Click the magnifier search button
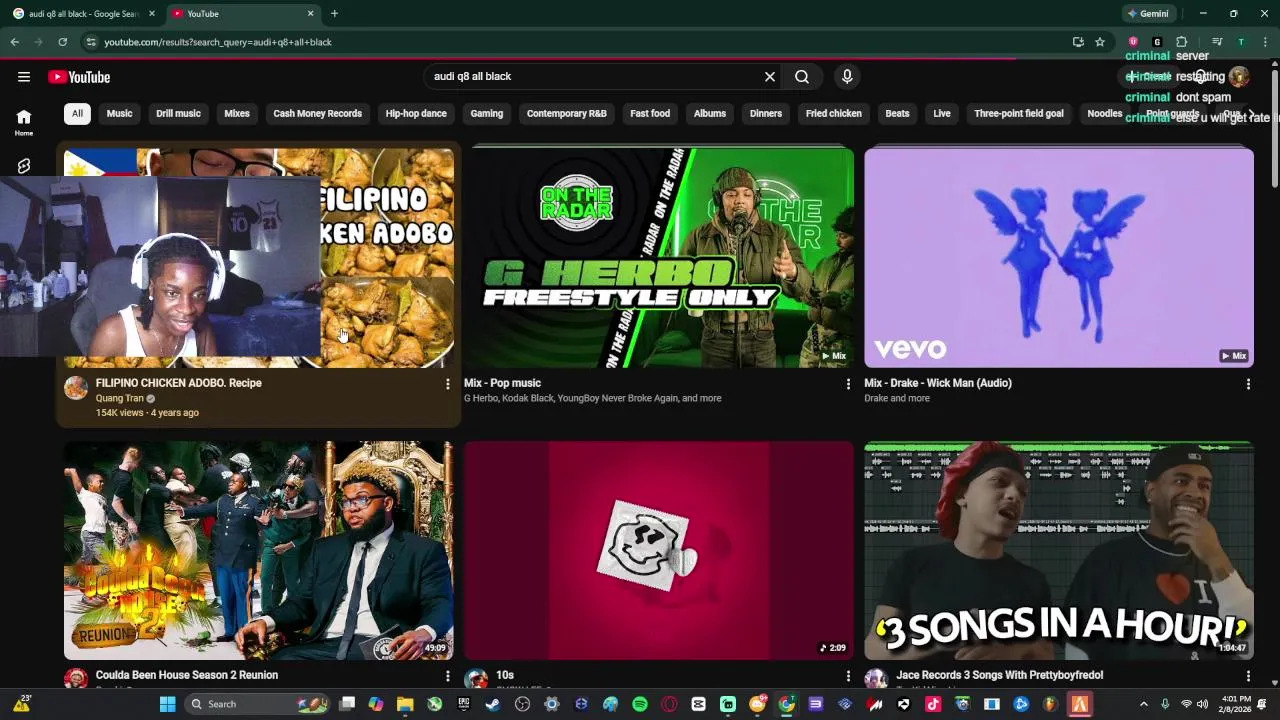This screenshot has width=1280, height=720. pos(802,77)
